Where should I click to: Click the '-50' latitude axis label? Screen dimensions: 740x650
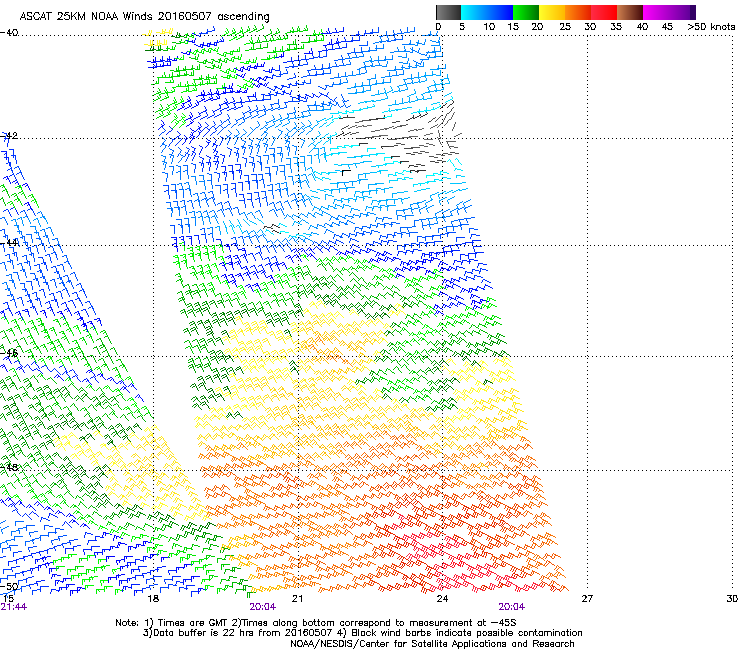coord(9,586)
